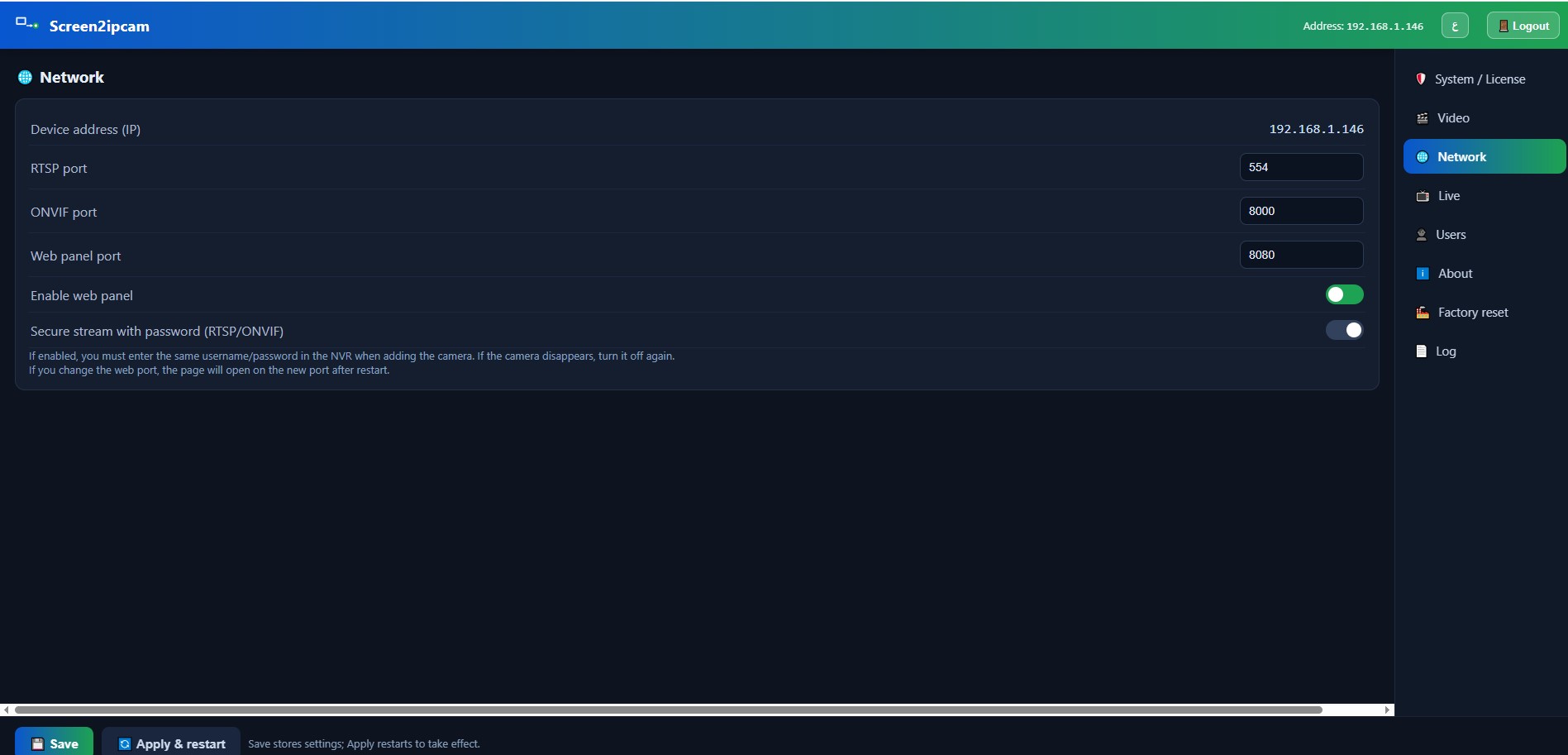The height and width of the screenshot is (755, 1568).
Task: Go to the Live page
Action: click(x=1485, y=196)
